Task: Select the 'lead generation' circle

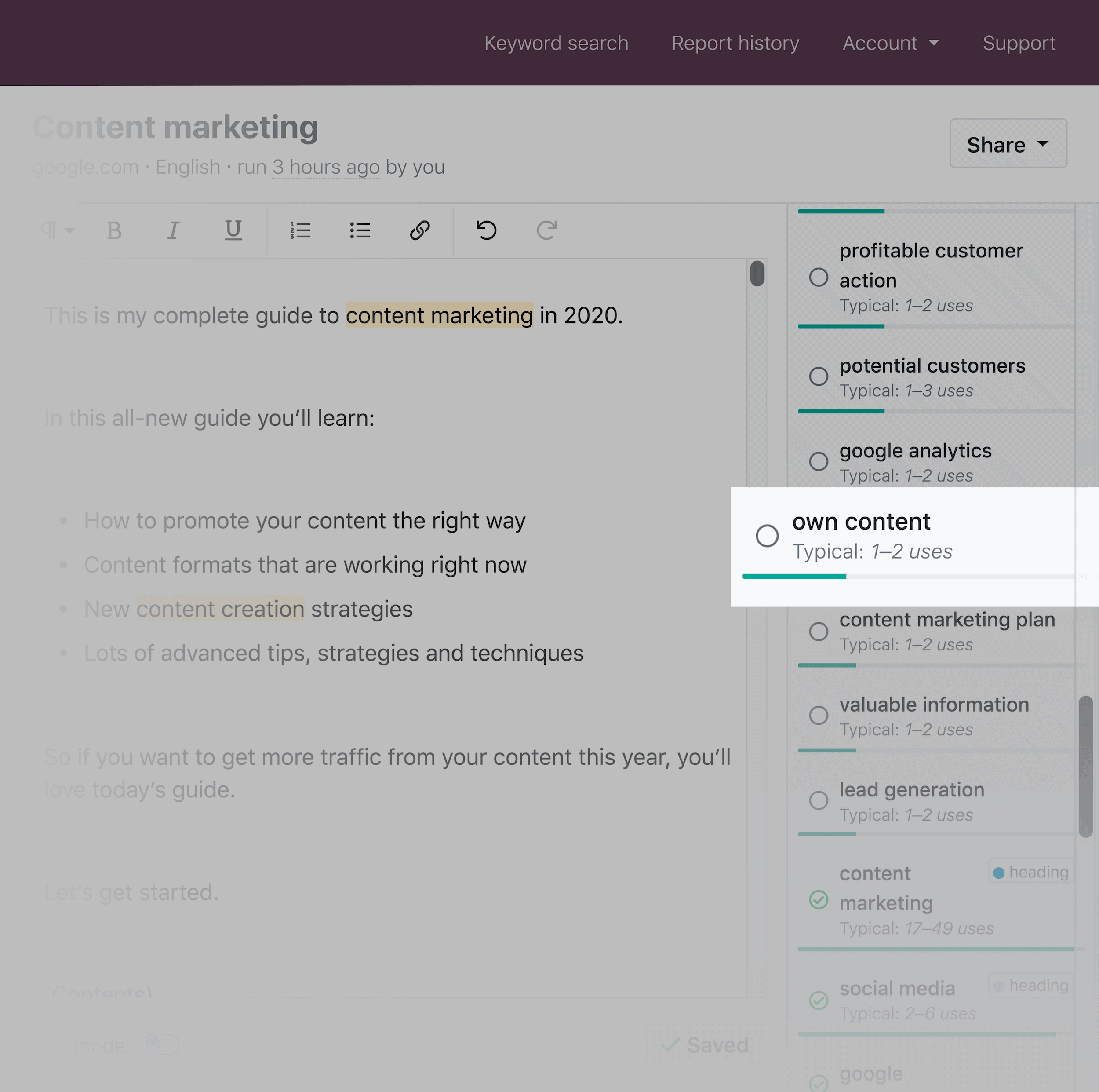Action: [819, 800]
